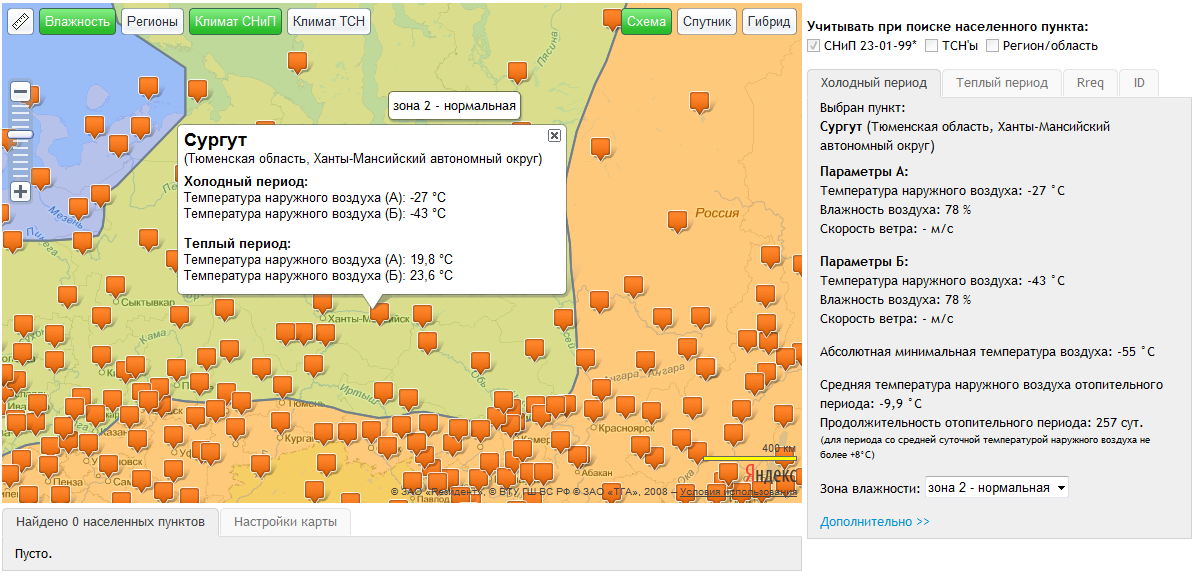1195x573 pixels.
Task: Zoom out with the minus button
Action: coord(20,92)
